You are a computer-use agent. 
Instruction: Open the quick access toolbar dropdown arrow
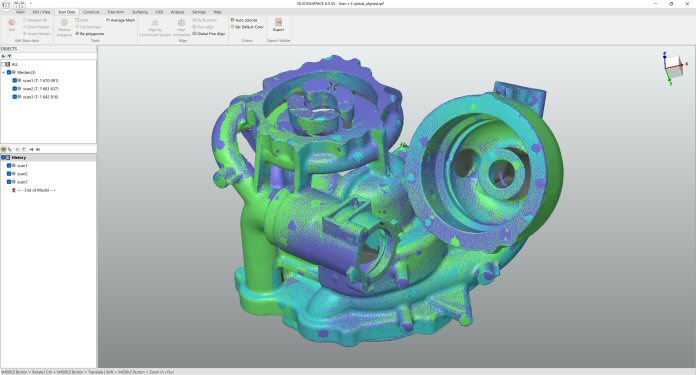click(x=31, y=4)
